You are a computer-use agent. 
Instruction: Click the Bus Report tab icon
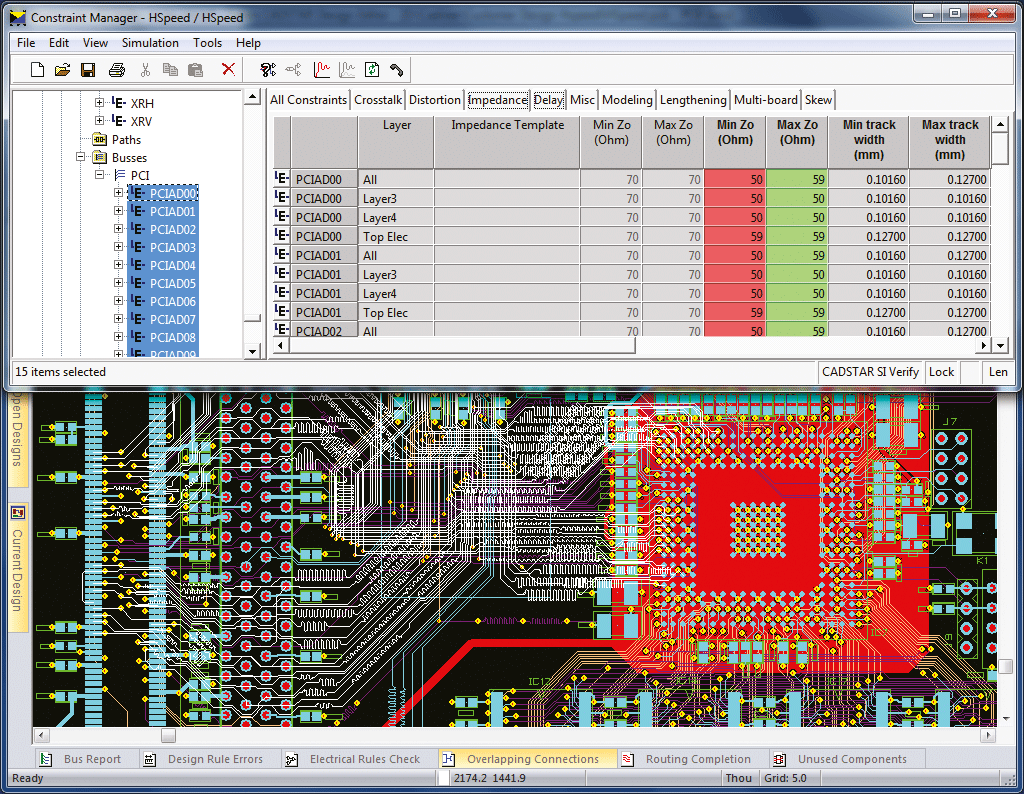coord(46,759)
